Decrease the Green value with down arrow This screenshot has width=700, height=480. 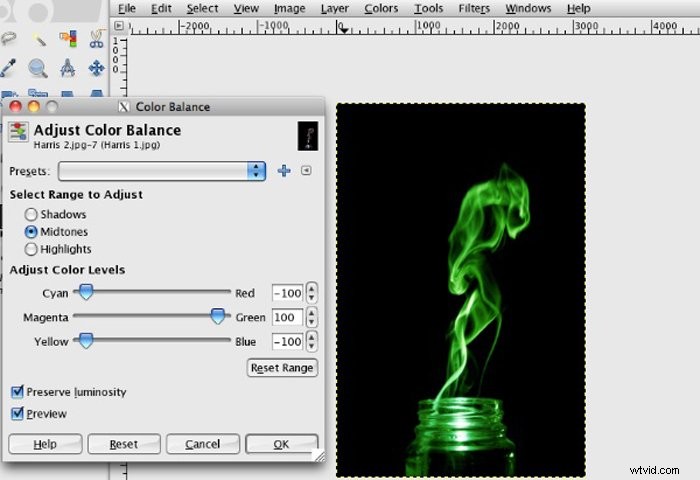point(312,322)
